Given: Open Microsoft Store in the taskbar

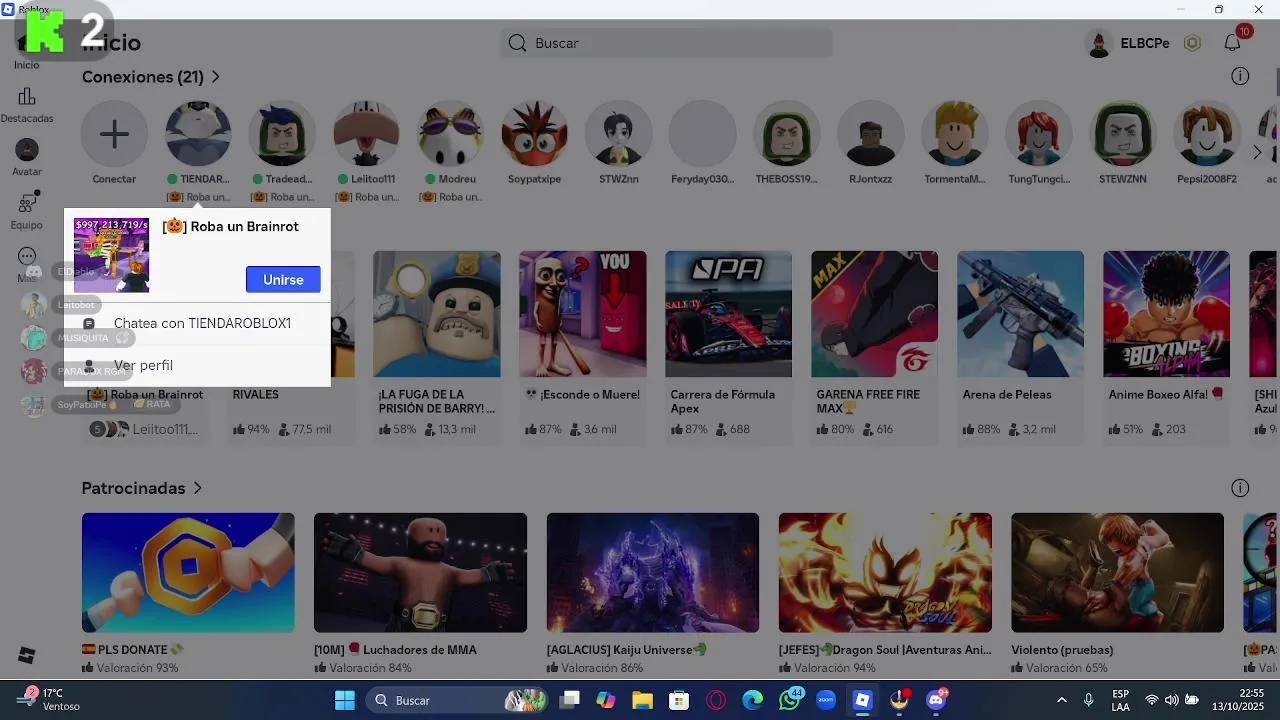Looking at the screenshot, I should point(679,700).
